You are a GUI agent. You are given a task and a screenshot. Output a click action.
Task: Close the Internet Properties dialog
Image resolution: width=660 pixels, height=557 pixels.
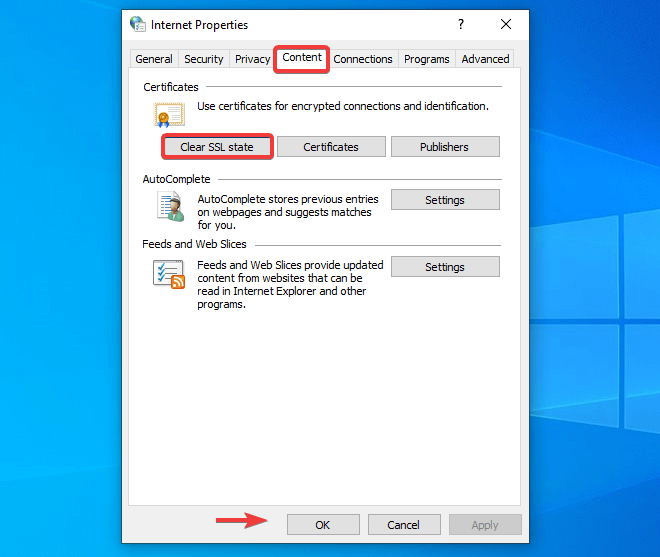point(506,24)
